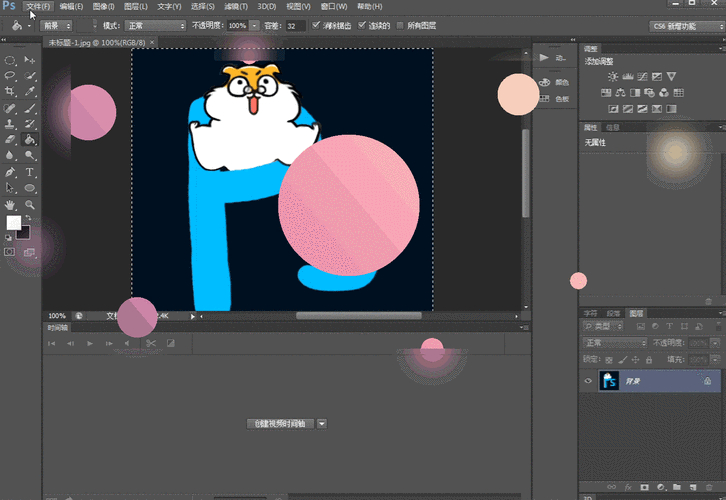
Task: Enable the 所有图层 checkbox
Action: pos(401,25)
